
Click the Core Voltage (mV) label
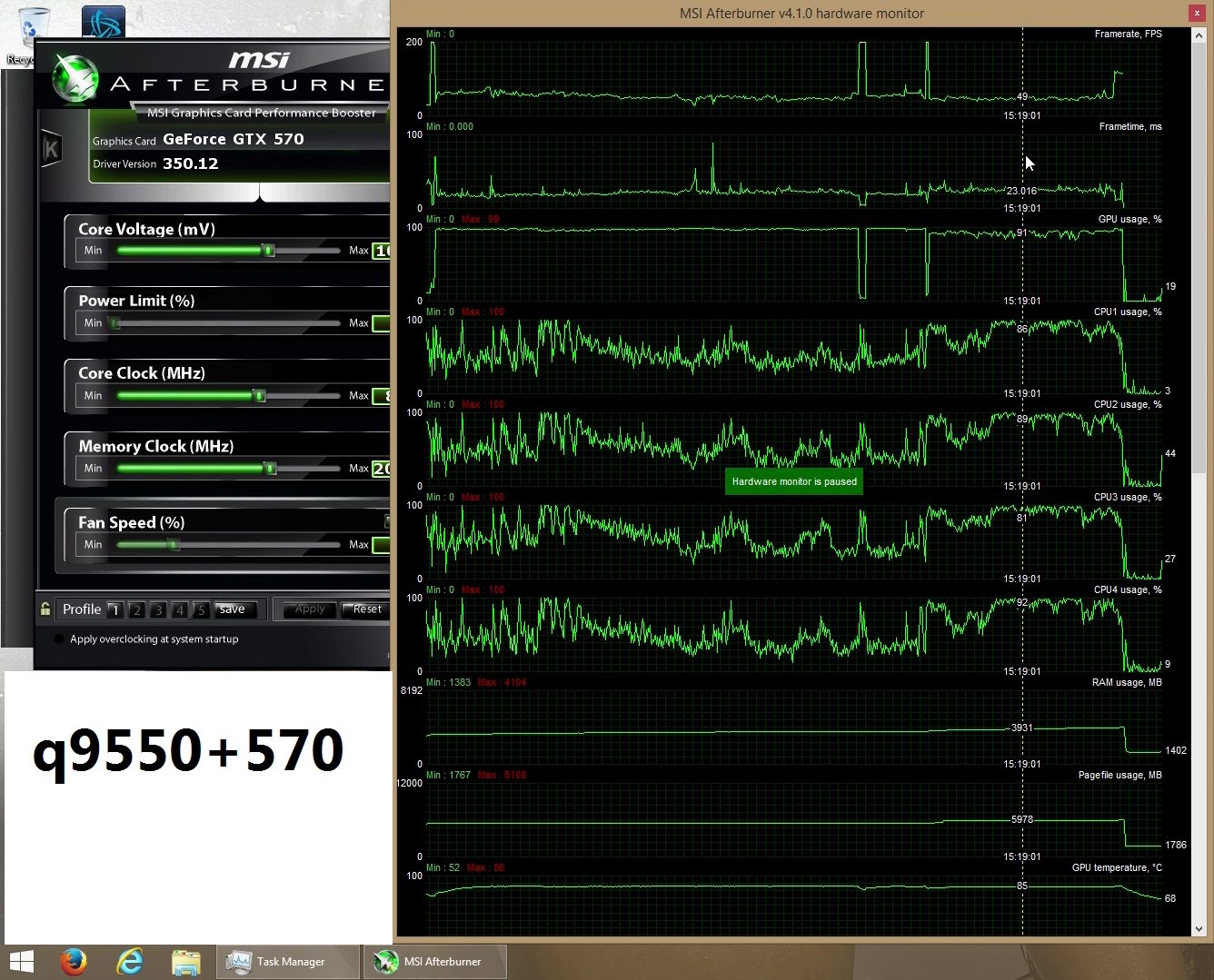tap(147, 230)
